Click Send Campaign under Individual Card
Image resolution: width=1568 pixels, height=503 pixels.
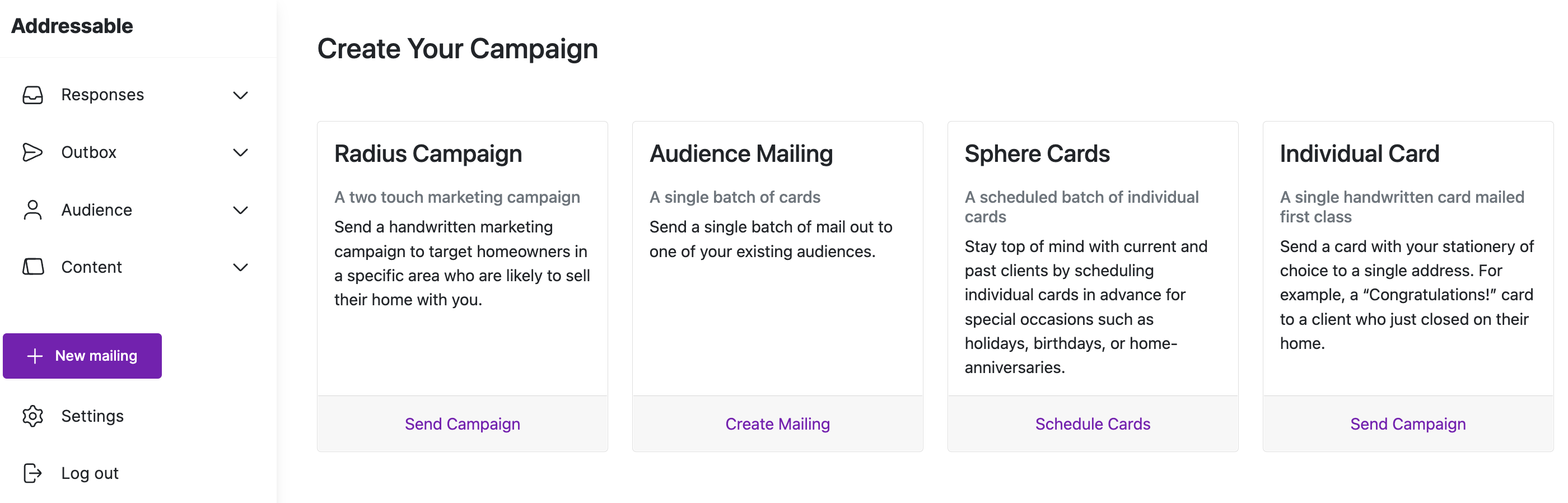(x=1408, y=424)
